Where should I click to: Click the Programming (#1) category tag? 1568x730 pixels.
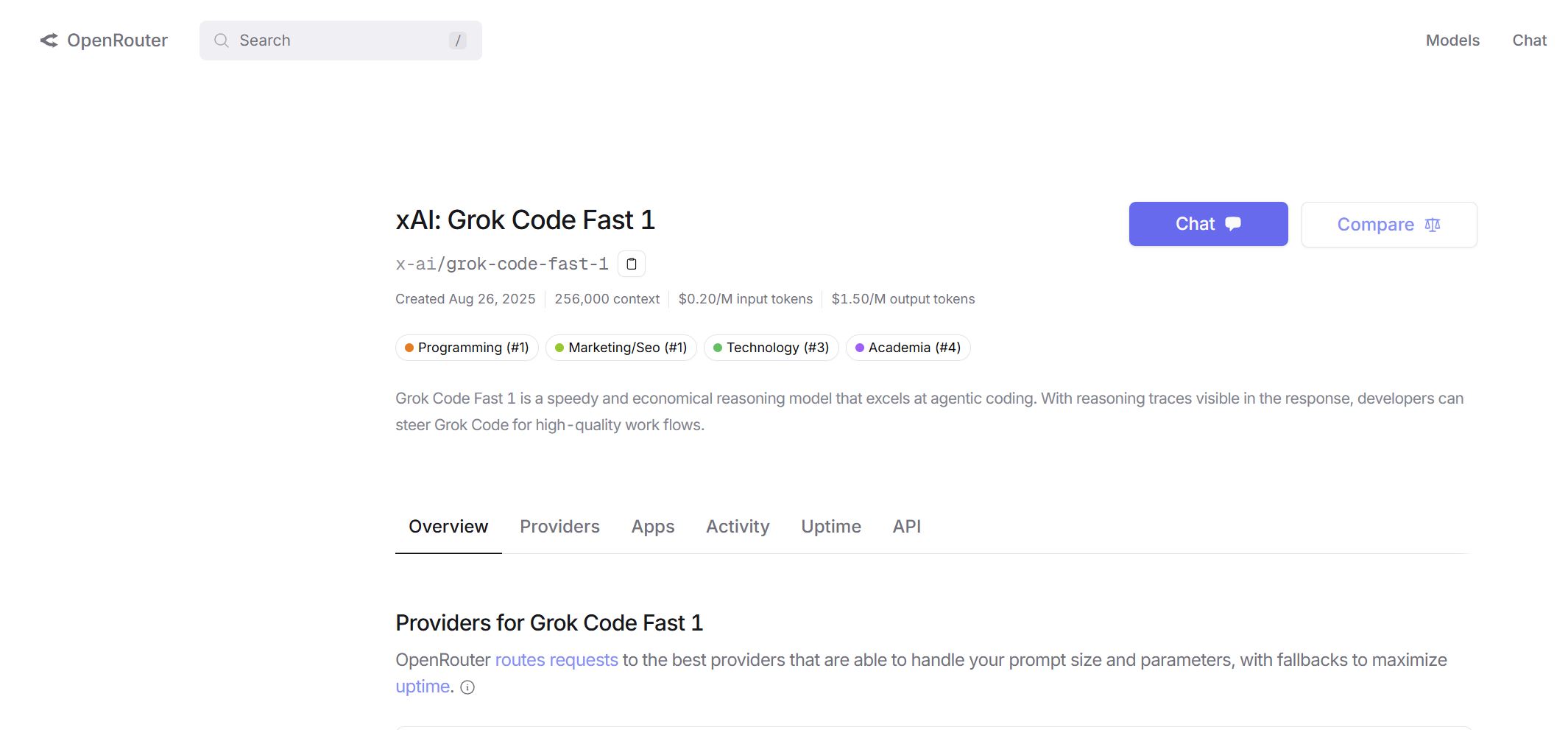coord(467,348)
